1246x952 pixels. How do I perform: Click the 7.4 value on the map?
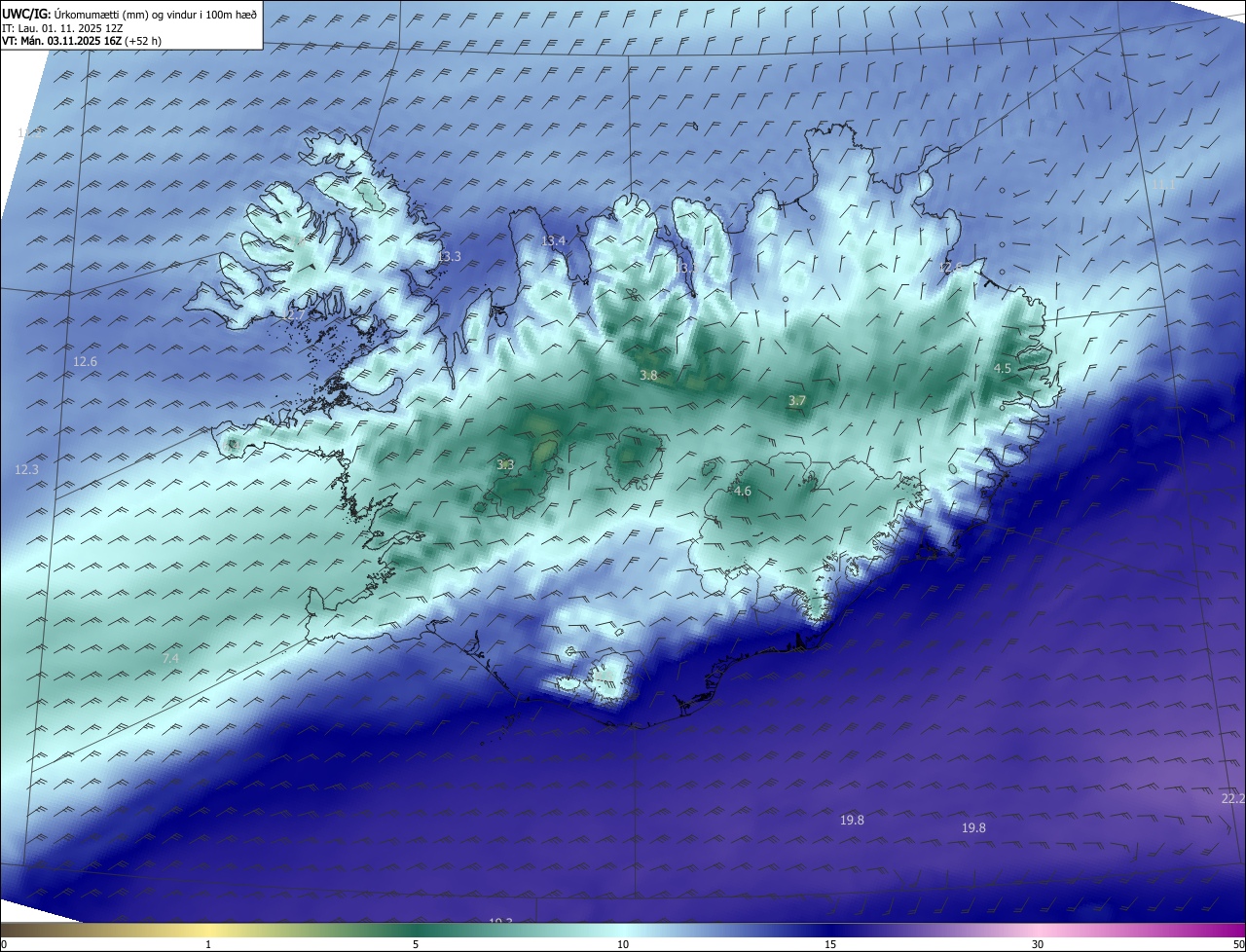pyautogui.click(x=170, y=659)
